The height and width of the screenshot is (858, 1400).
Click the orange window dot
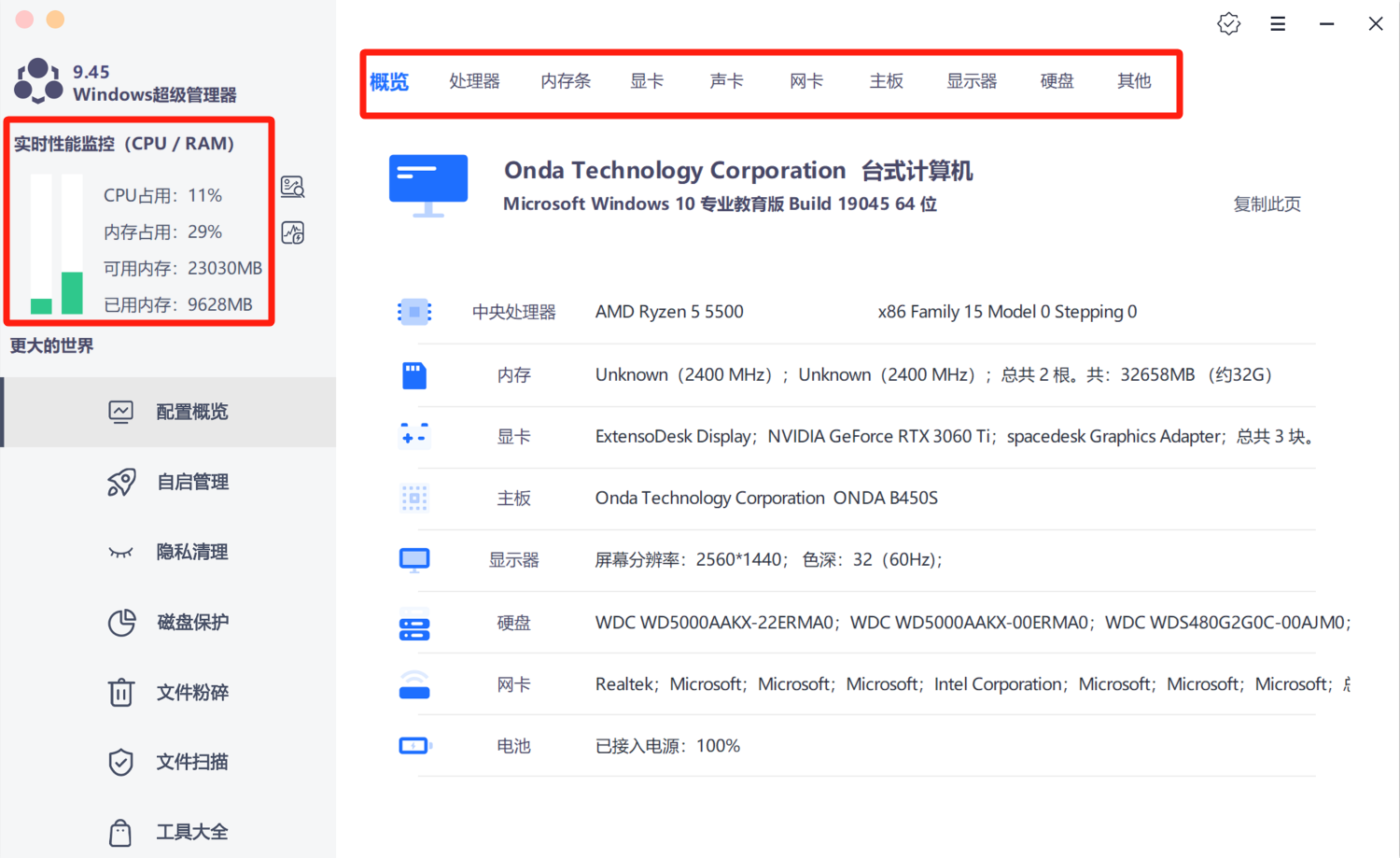(x=55, y=19)
